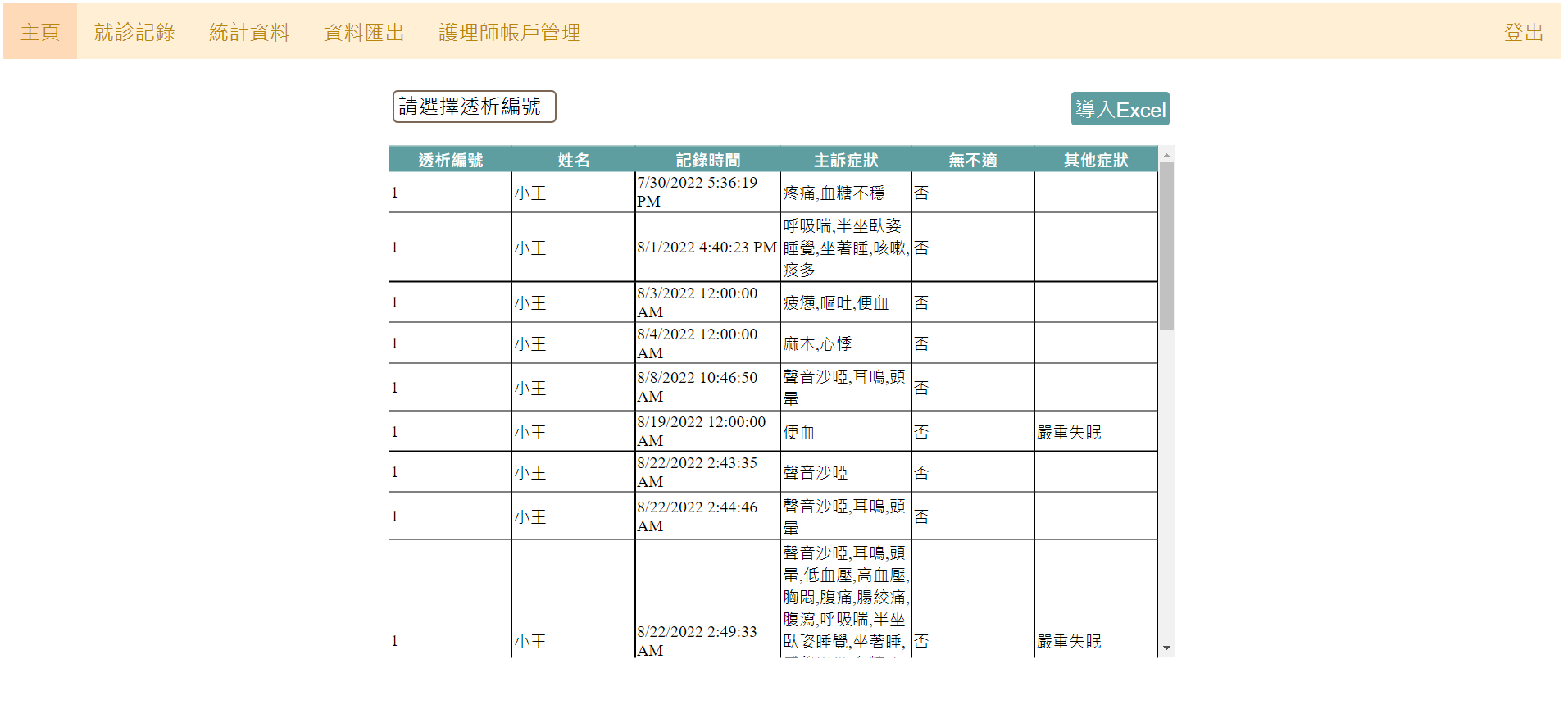The width and height of the screenshot is (1568, 723).
Task: Click the 記錄時間 column header
Action: tap(707, 160)
